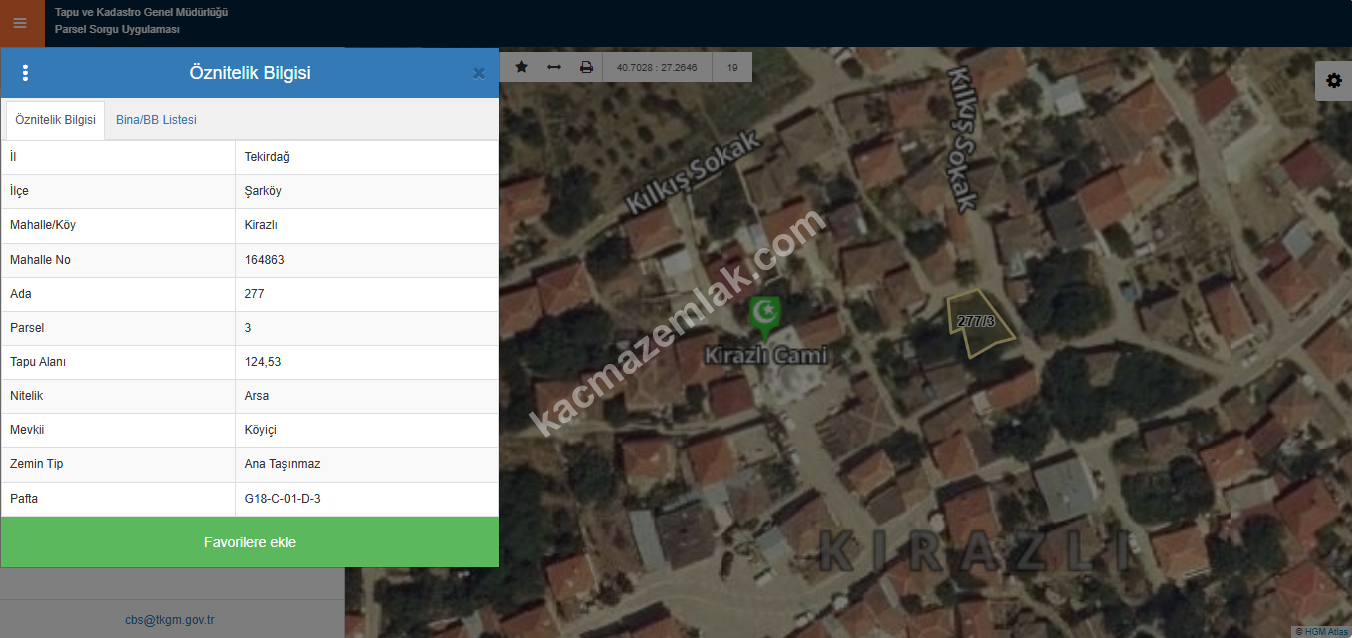The image size is (1352, 638).
Task: Click the HGM Atlas attribution link
Action: [1321, 631]
